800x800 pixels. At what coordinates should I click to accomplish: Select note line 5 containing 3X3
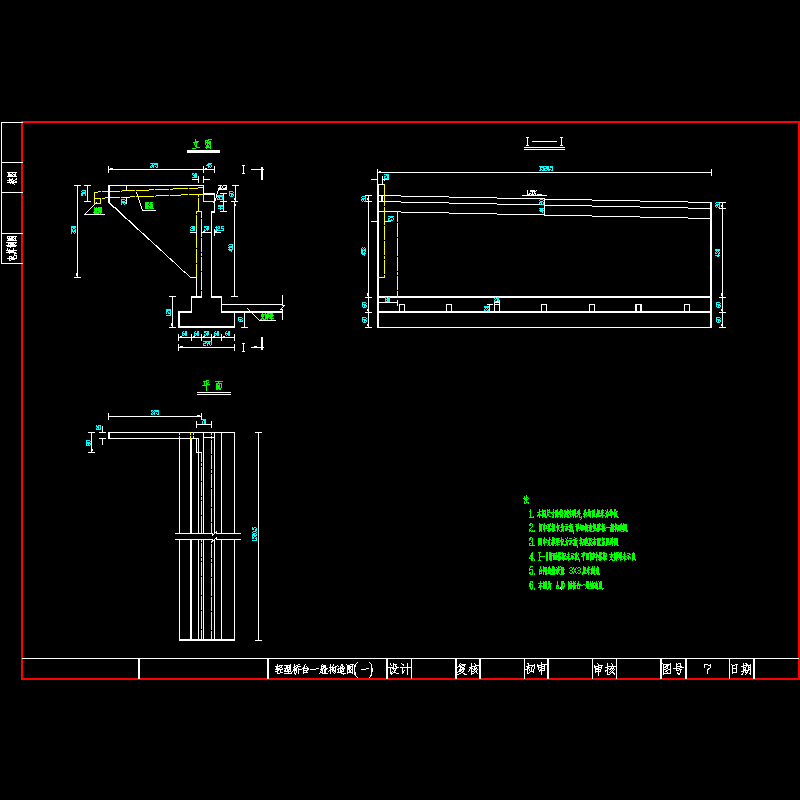(564, 571)
